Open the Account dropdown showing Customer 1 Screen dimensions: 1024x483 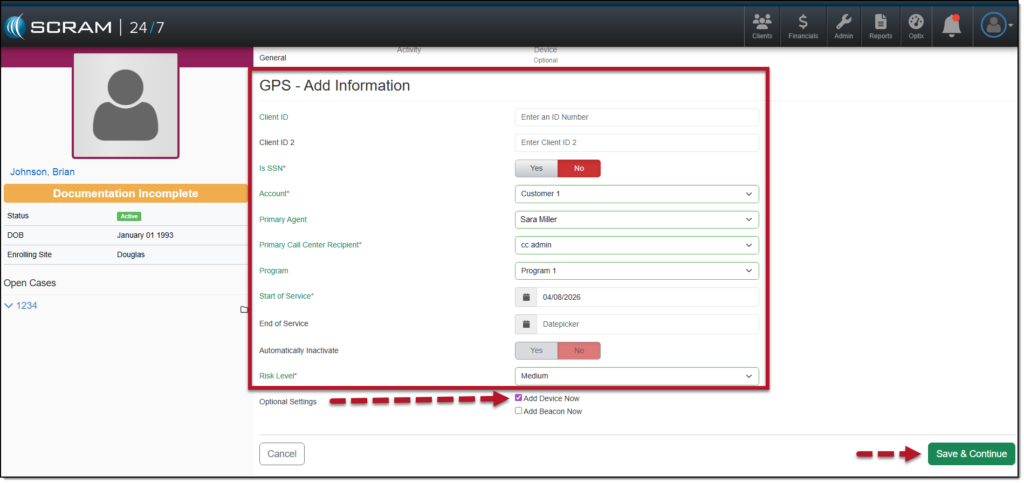pos(636,194)
